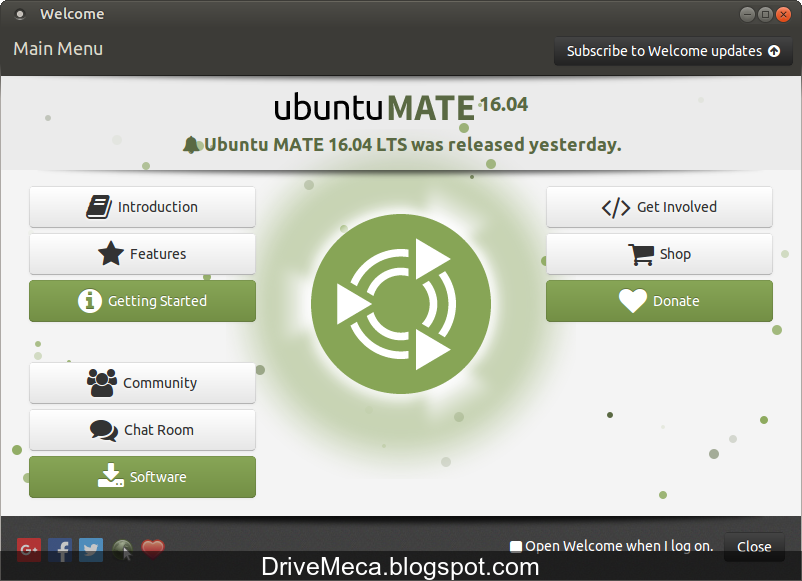Select the star icon on Features button
The height and width of the screenshot is (581, 802).
pyautogui.click(x=110, y=254)
